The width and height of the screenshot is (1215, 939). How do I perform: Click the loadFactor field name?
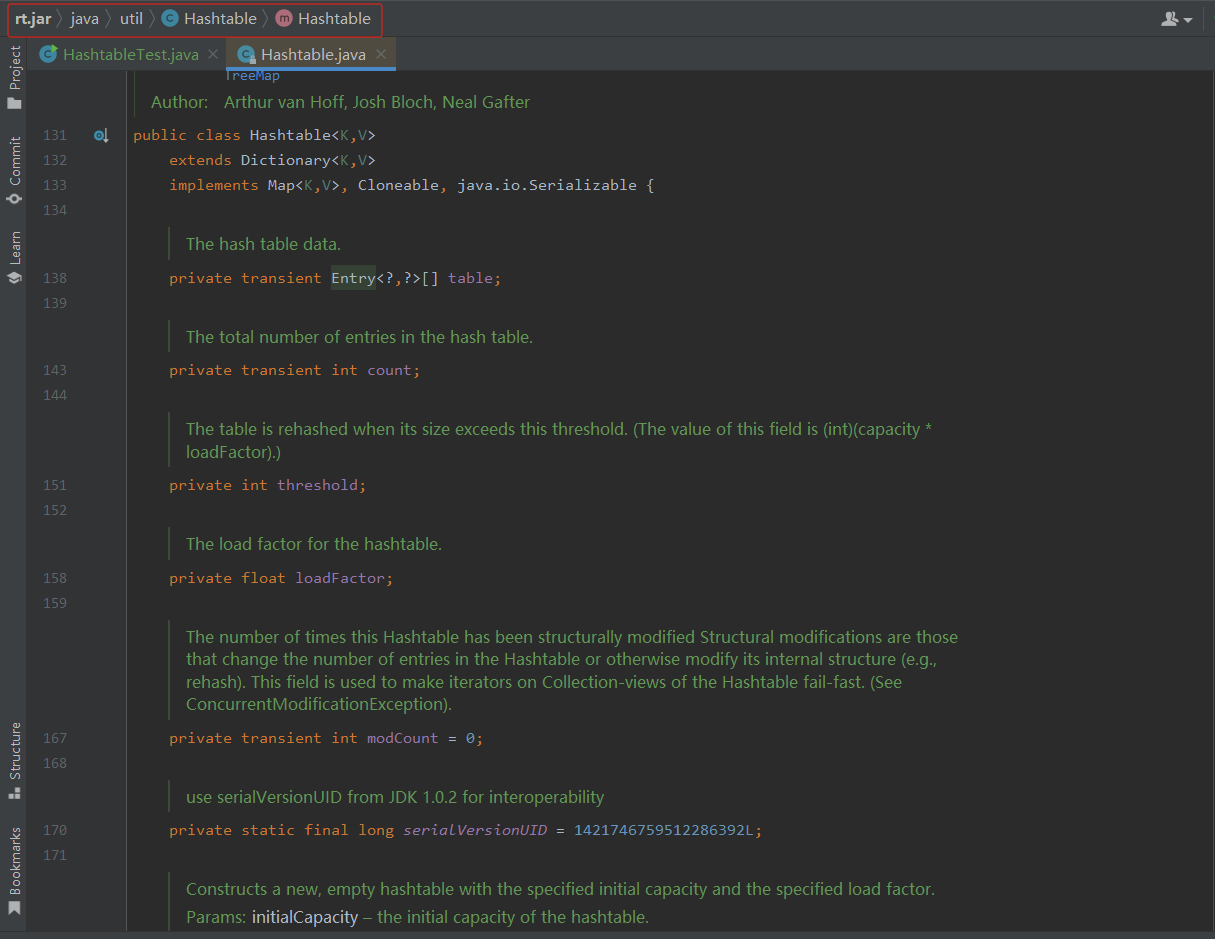click(340, 578)
